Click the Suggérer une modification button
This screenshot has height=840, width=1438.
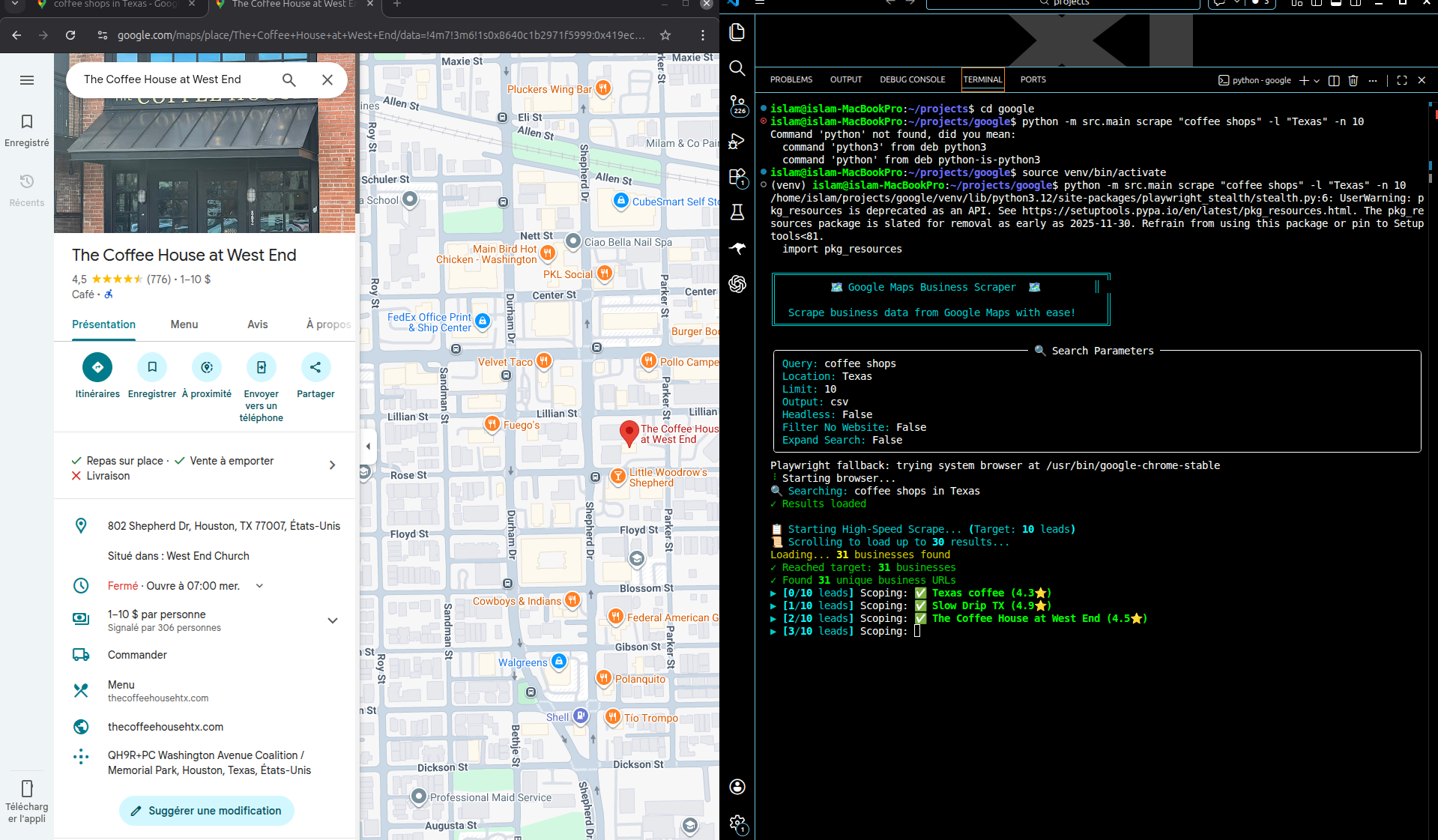pos(206,811)
